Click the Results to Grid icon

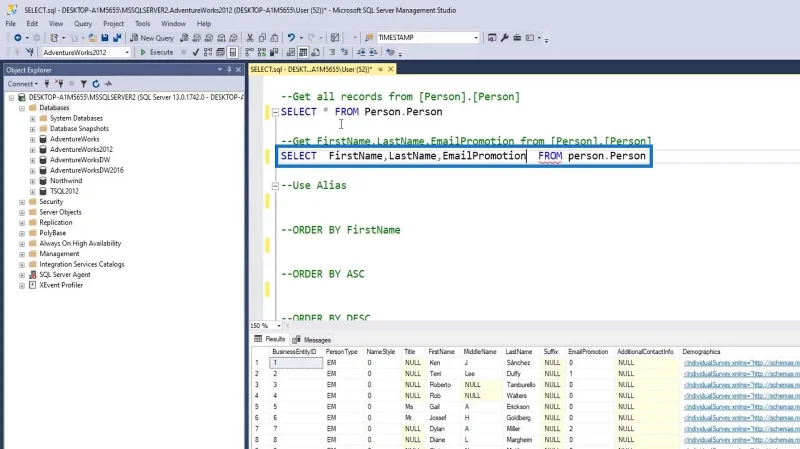[x=303, y=52]
